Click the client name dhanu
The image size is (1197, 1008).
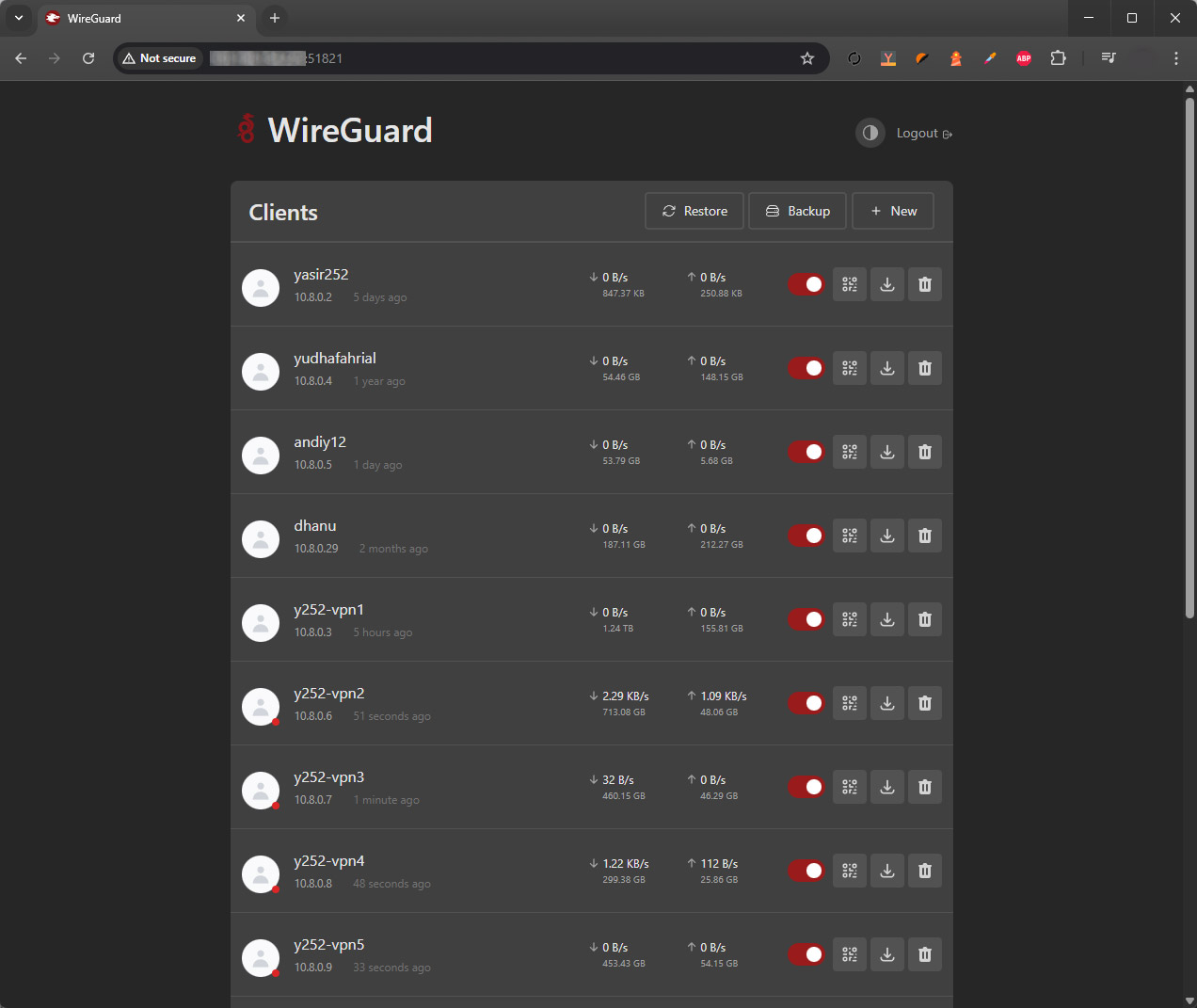pos(315,526)
